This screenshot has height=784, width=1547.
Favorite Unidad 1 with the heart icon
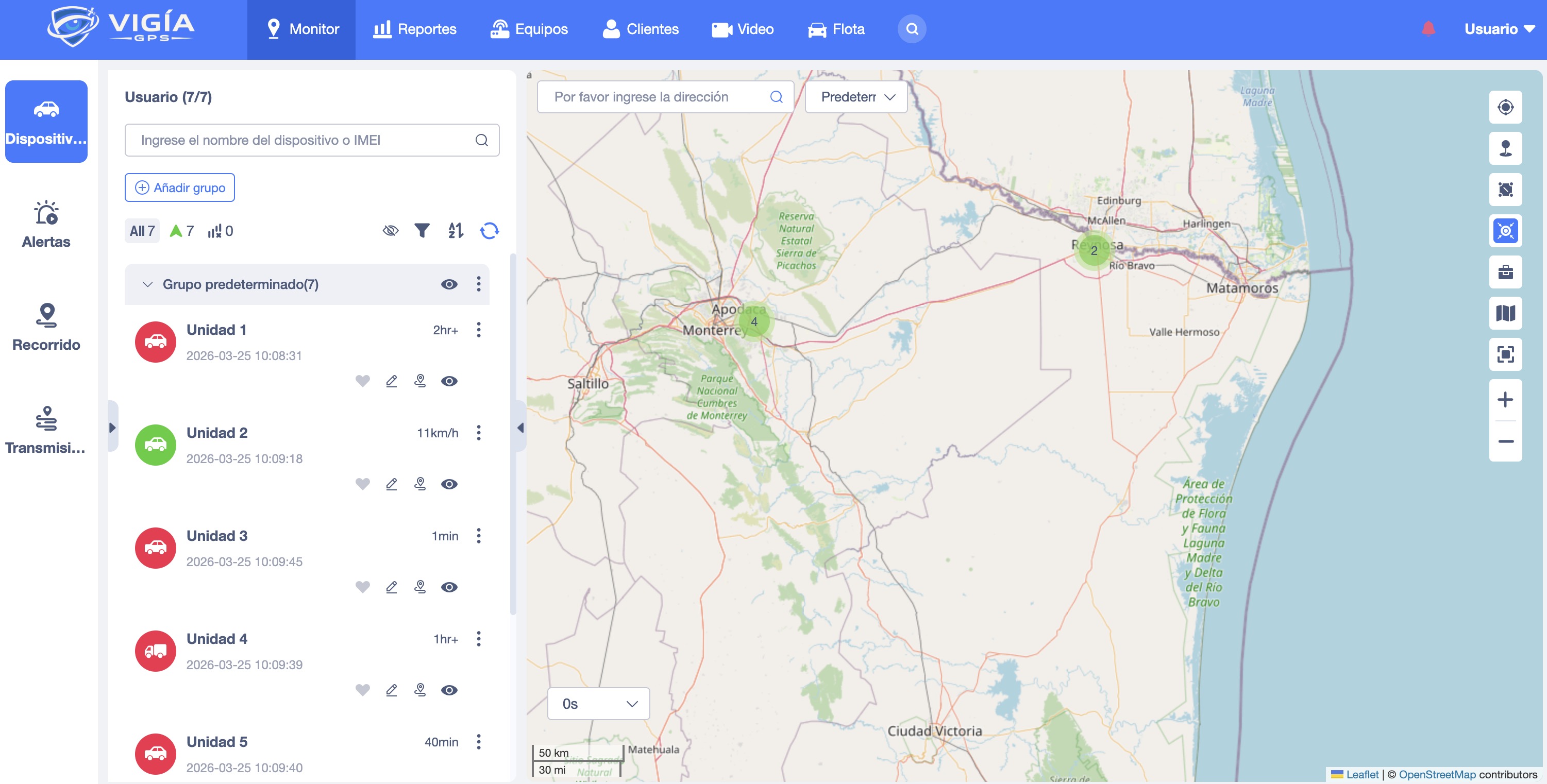(362, 381)
